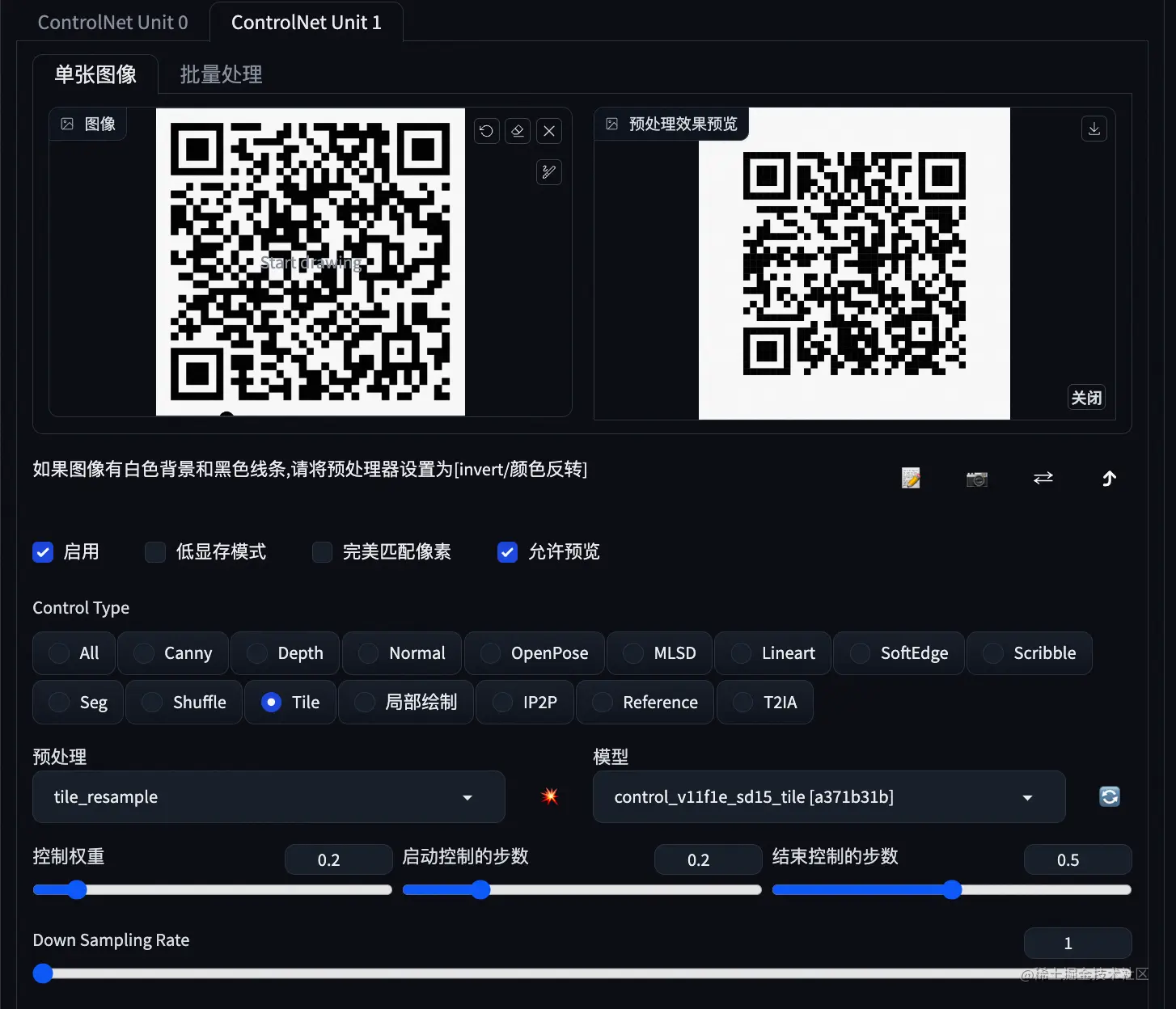Viewport: 1176px width, 1009px height.
Task: Open brush settings for the image canvas
Action: coord(549,171)
